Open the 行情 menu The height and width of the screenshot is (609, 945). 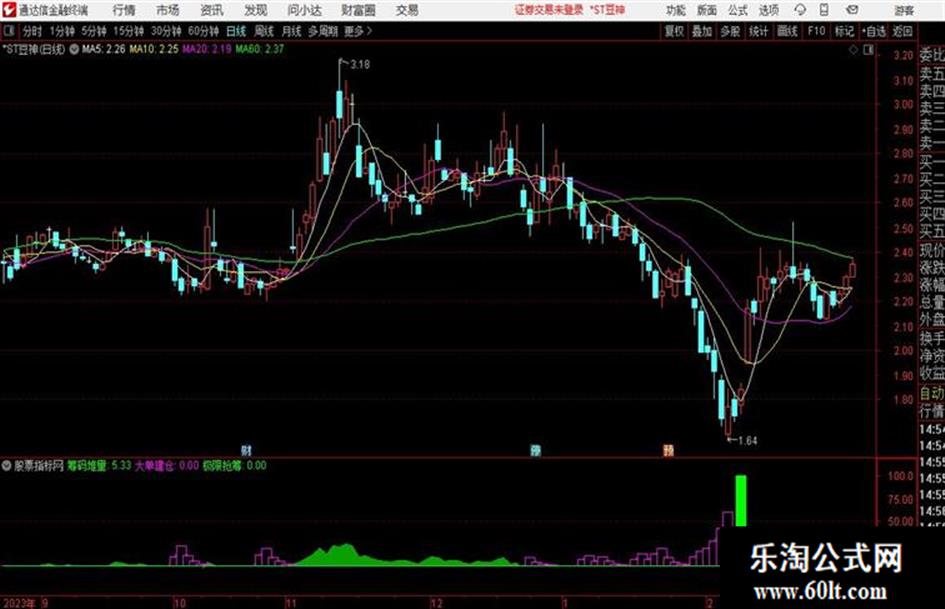pos(124,10)
